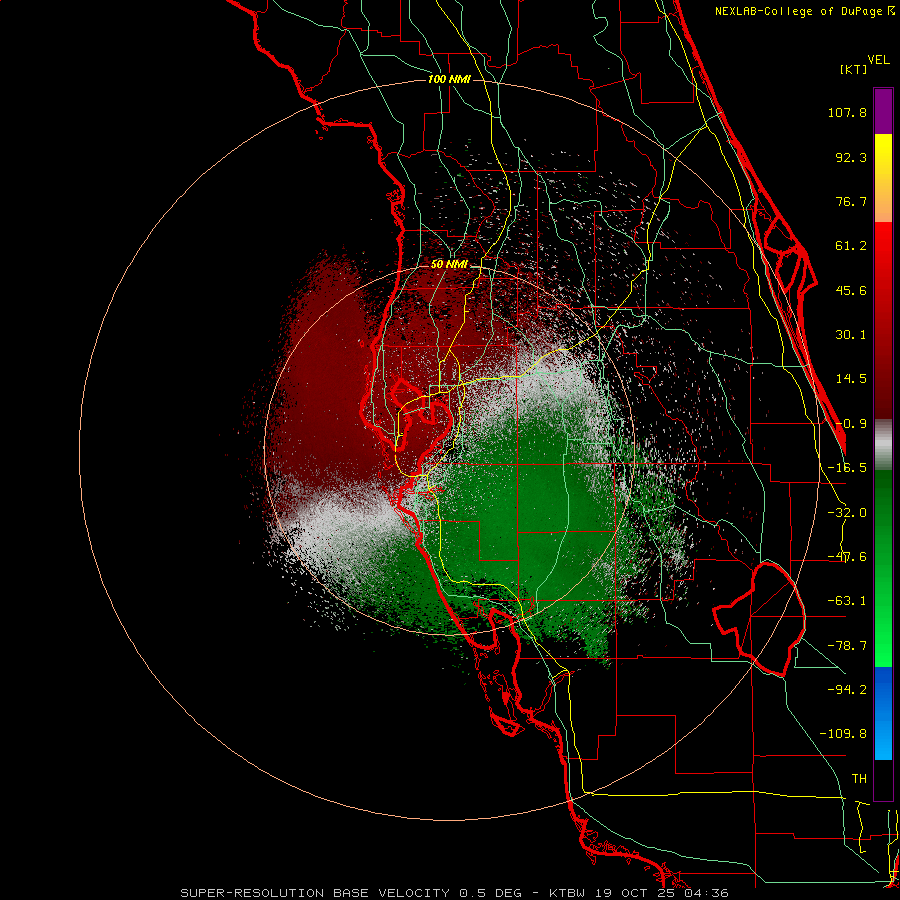Select the 61.2 legend value
The image size is (900, 900).
851,246
